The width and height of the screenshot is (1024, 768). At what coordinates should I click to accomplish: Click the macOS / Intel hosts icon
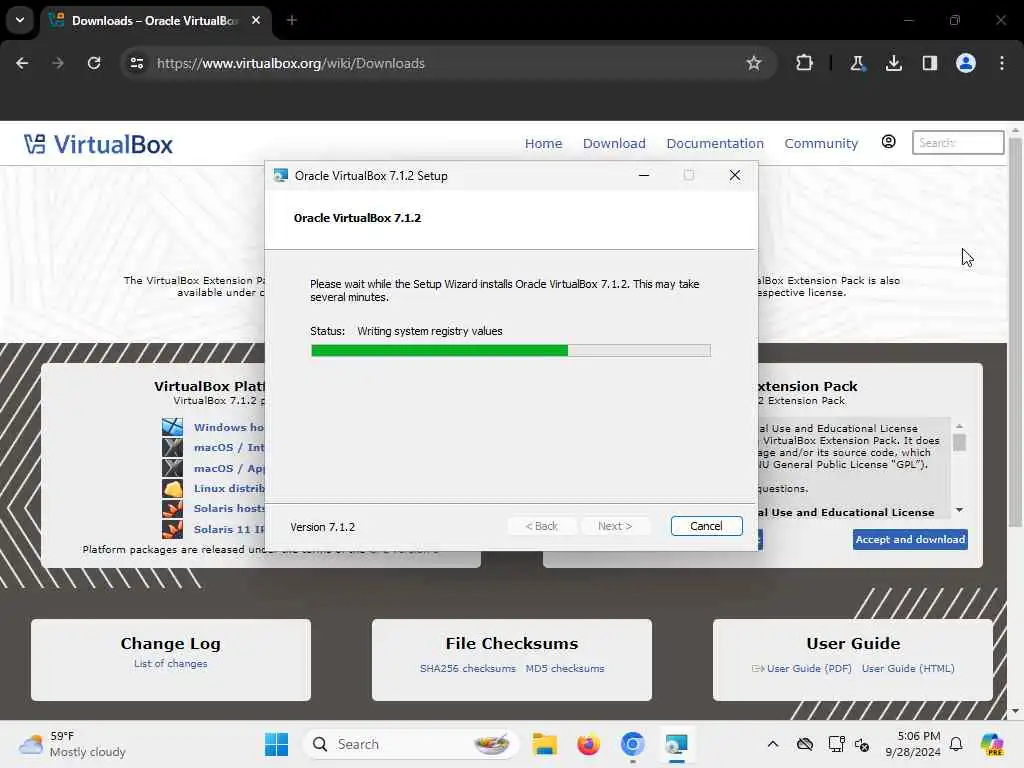click(172, 447)
